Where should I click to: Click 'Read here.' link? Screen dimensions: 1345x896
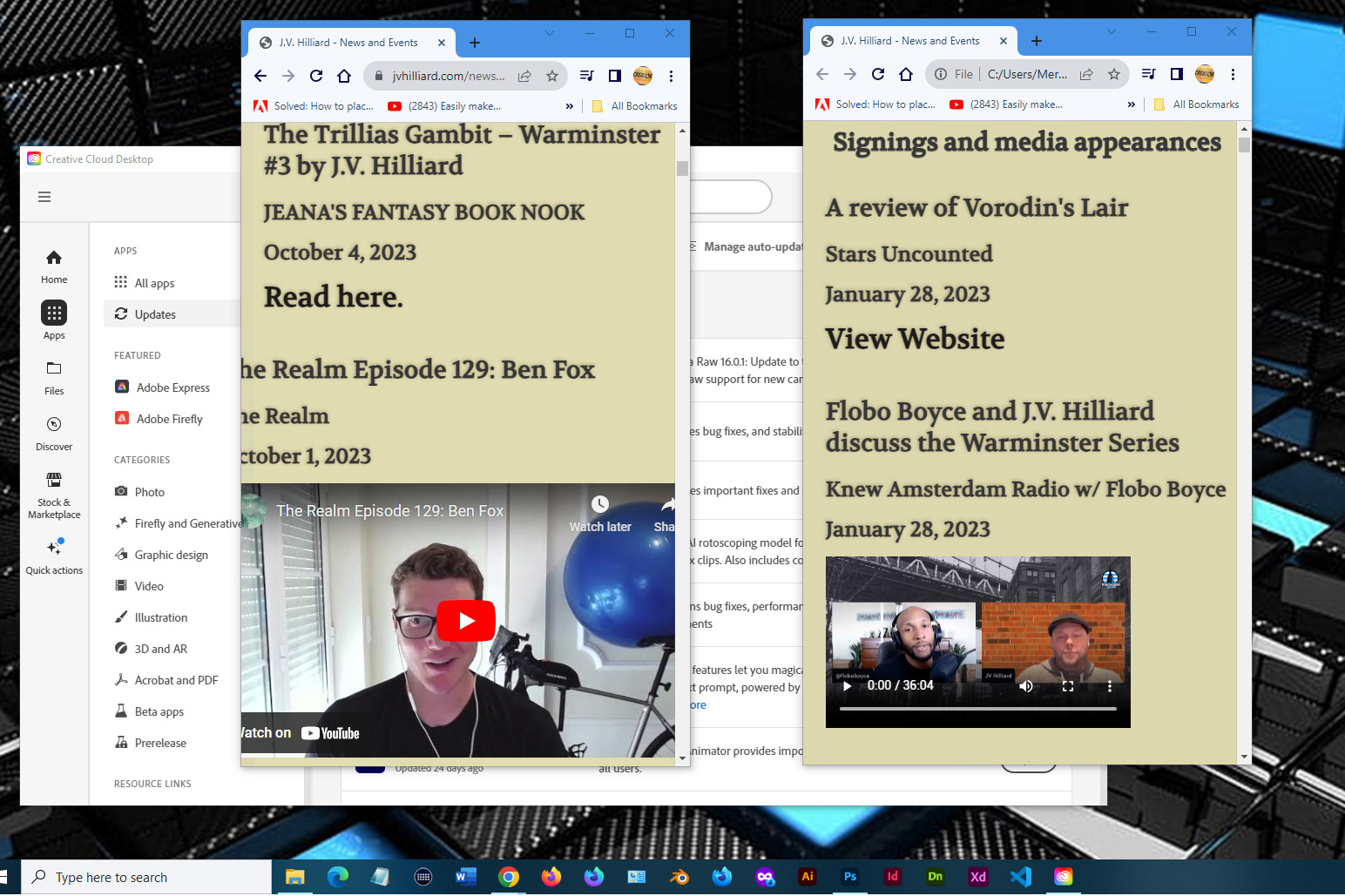[334, 297]
